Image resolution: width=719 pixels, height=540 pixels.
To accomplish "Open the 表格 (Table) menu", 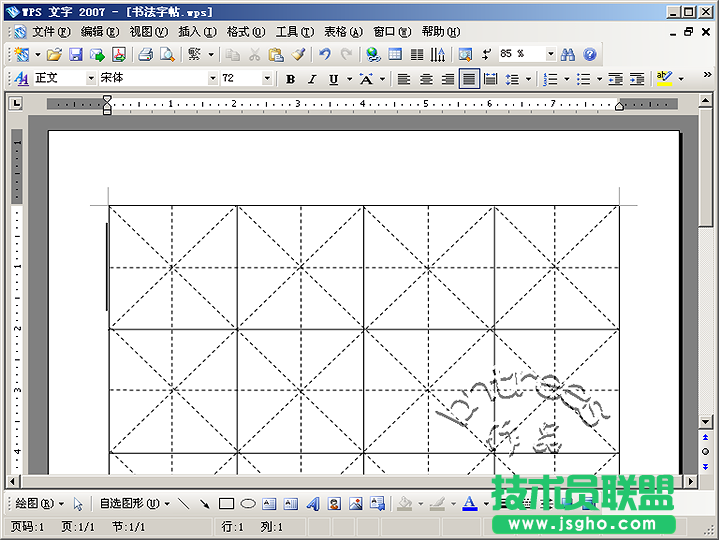I will [x=342, y=32].
